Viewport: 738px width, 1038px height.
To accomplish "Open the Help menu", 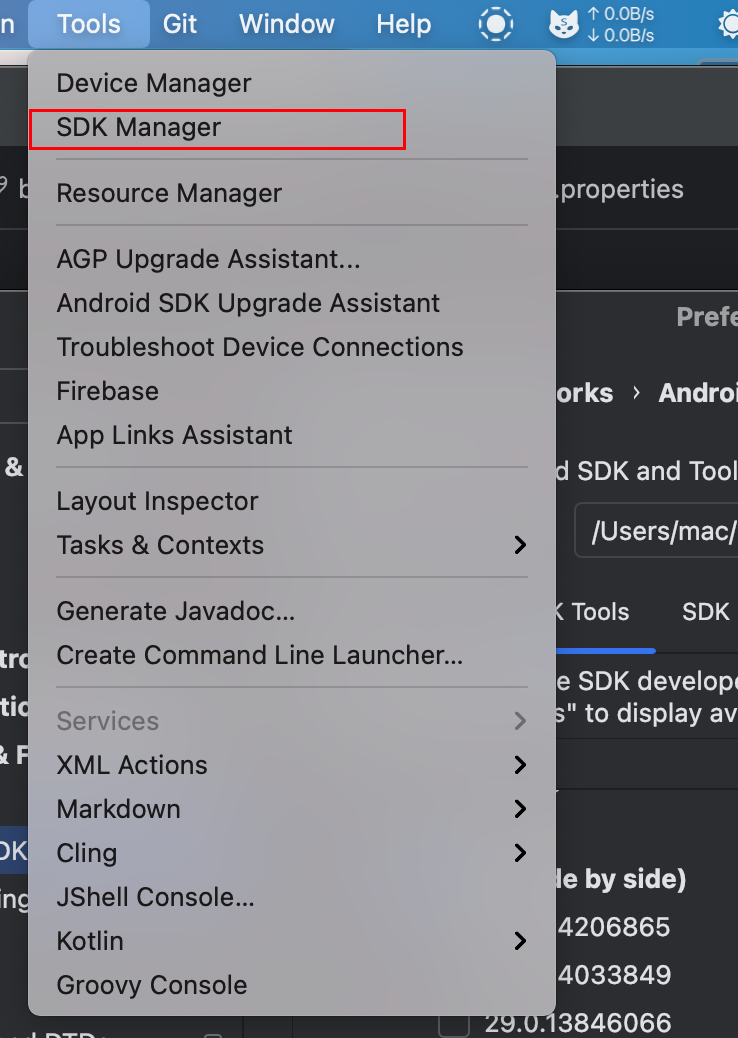I will [404, 24].
